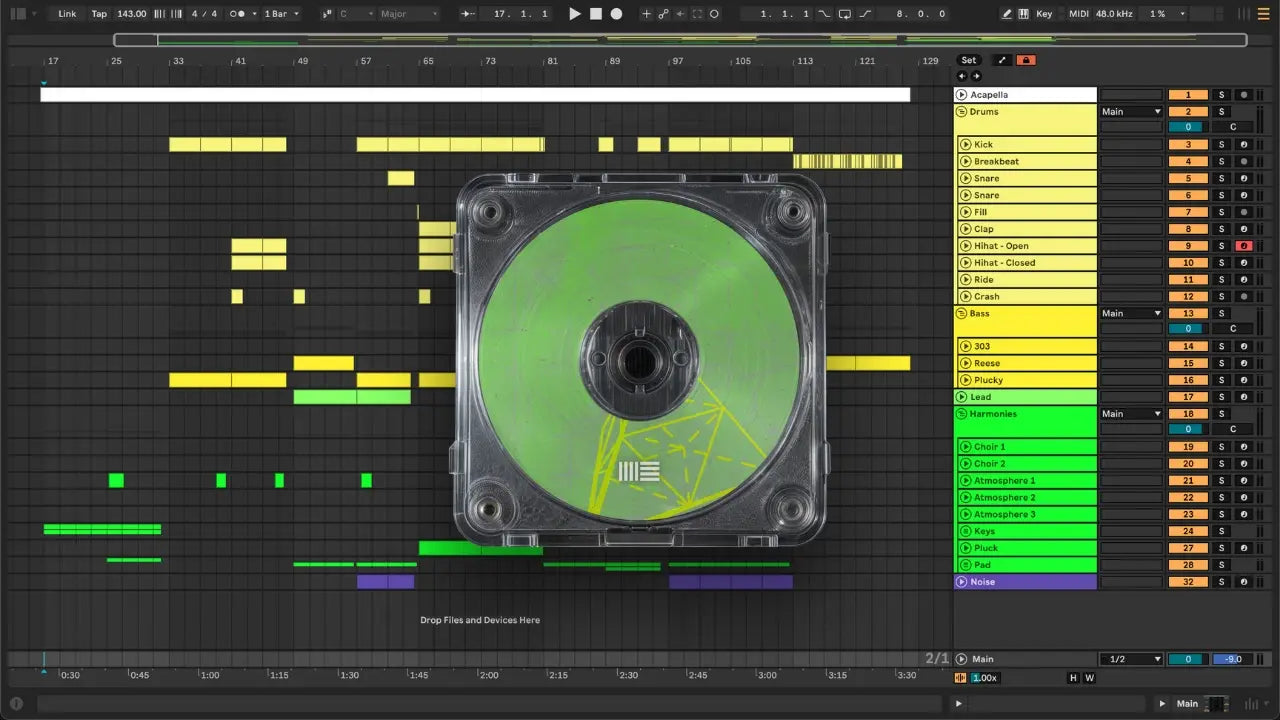Toggle the metronome button
The image size is (1280, 720).
[239, 14]
